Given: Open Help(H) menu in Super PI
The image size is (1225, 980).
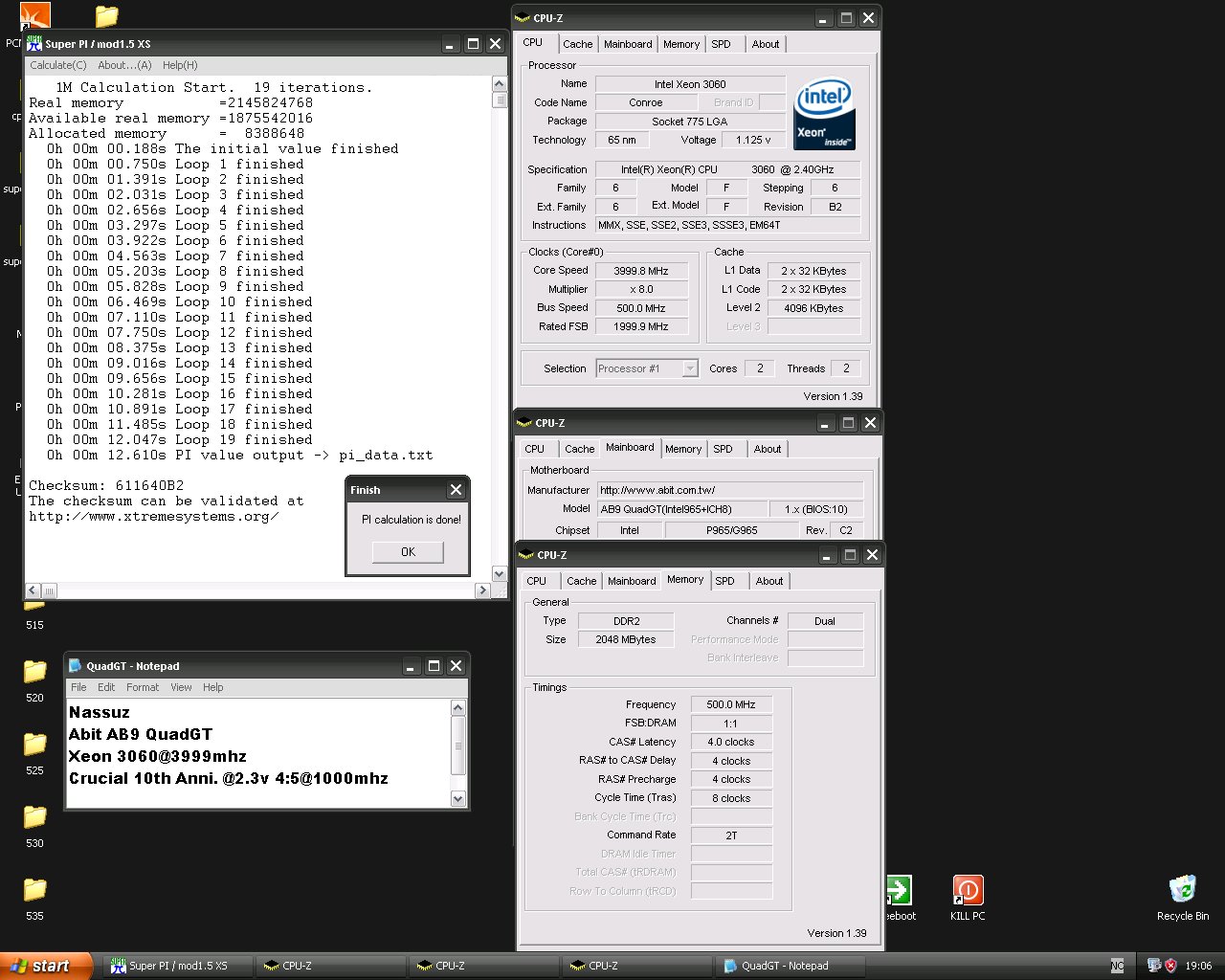Looking at the screenshot, I should click(x=180, y=65).
